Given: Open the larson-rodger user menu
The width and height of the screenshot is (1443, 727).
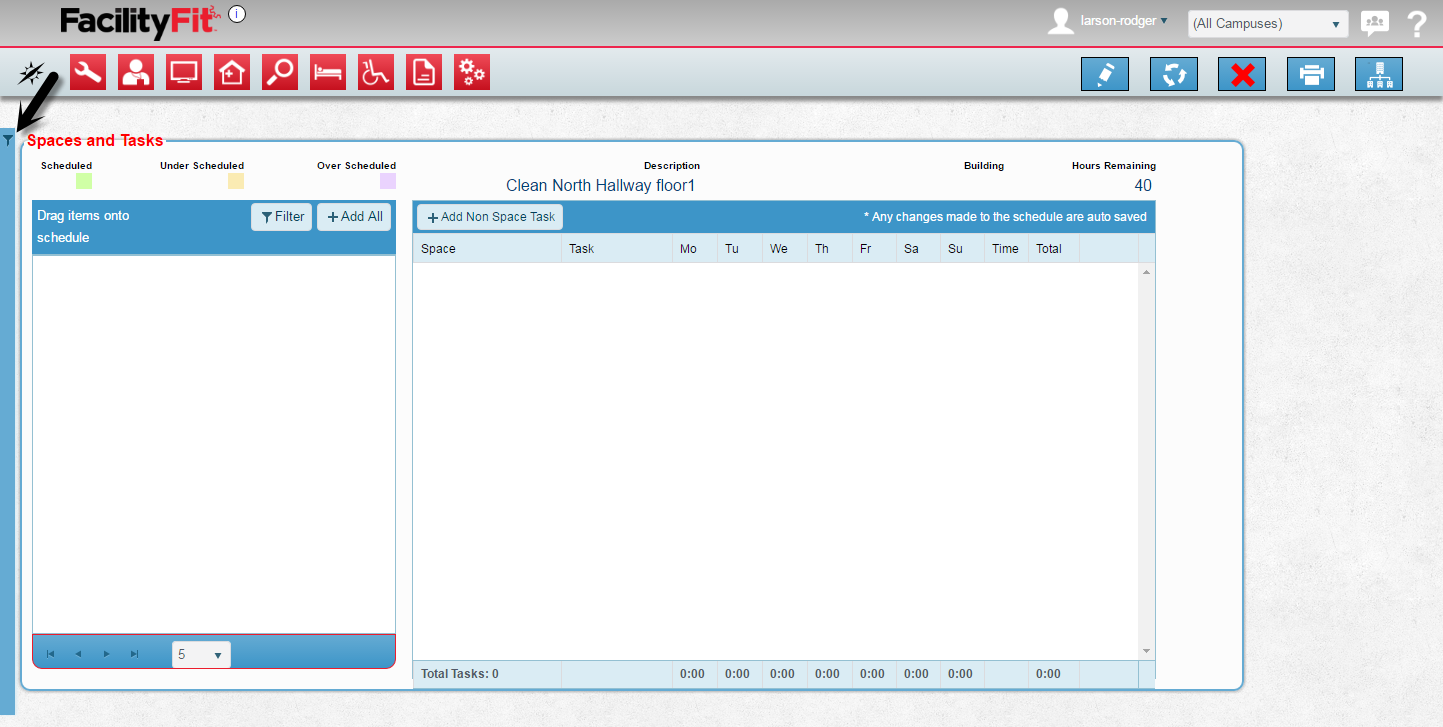Looking at the screenshot, I should [1123, 21].
